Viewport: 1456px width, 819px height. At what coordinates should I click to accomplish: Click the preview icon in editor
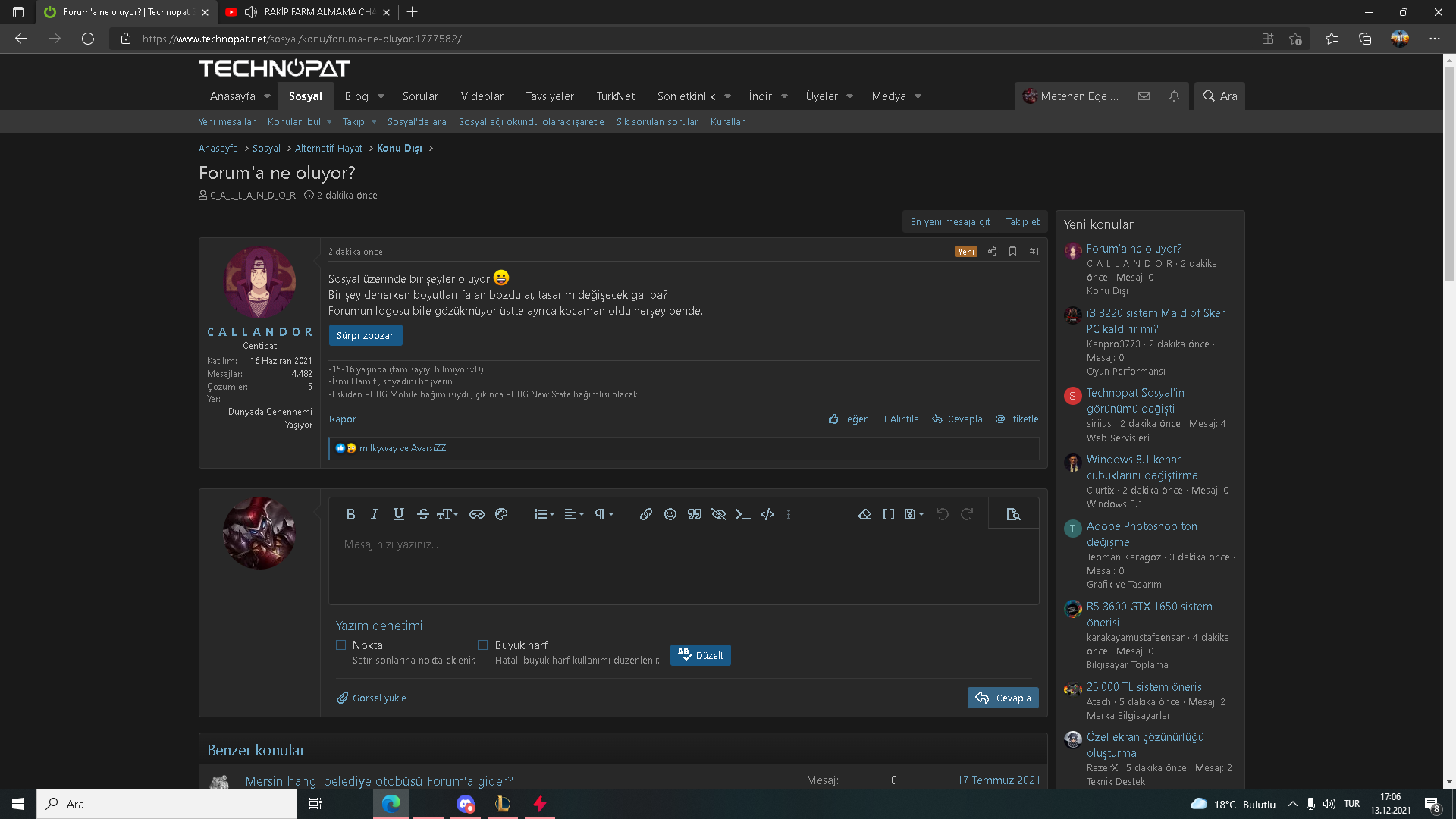pos(1013,514)
